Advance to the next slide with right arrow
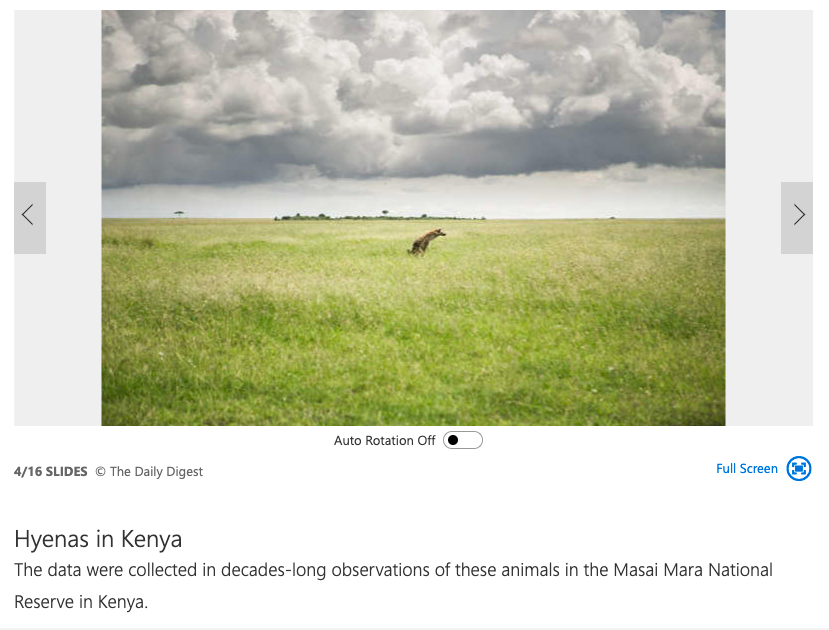Image resolution: width=829 pixels, height=630 pixels. tap(797, 217)
